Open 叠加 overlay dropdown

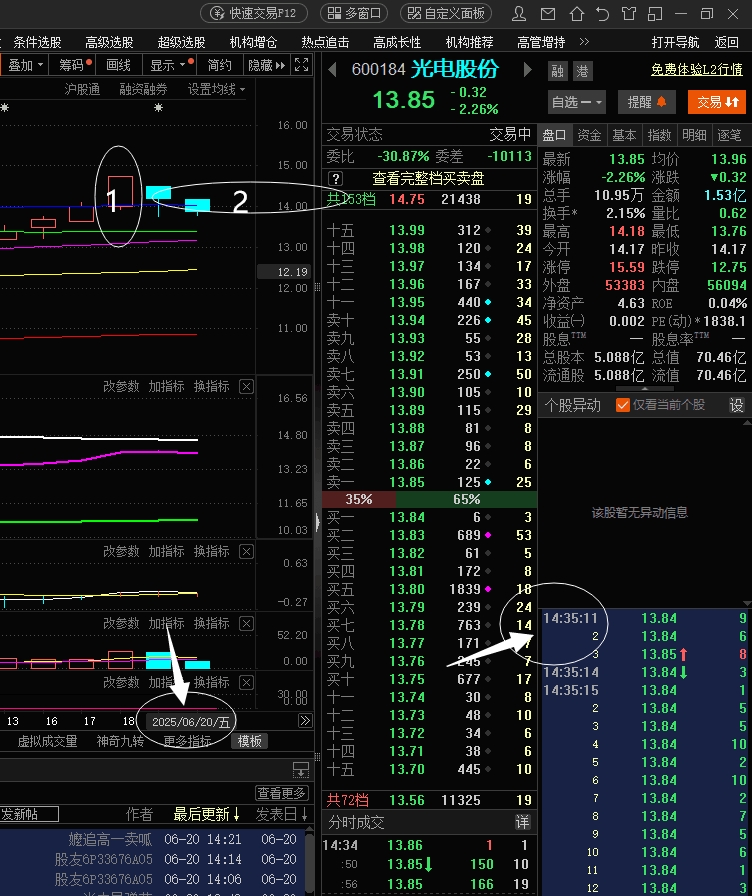pos(26,65)
